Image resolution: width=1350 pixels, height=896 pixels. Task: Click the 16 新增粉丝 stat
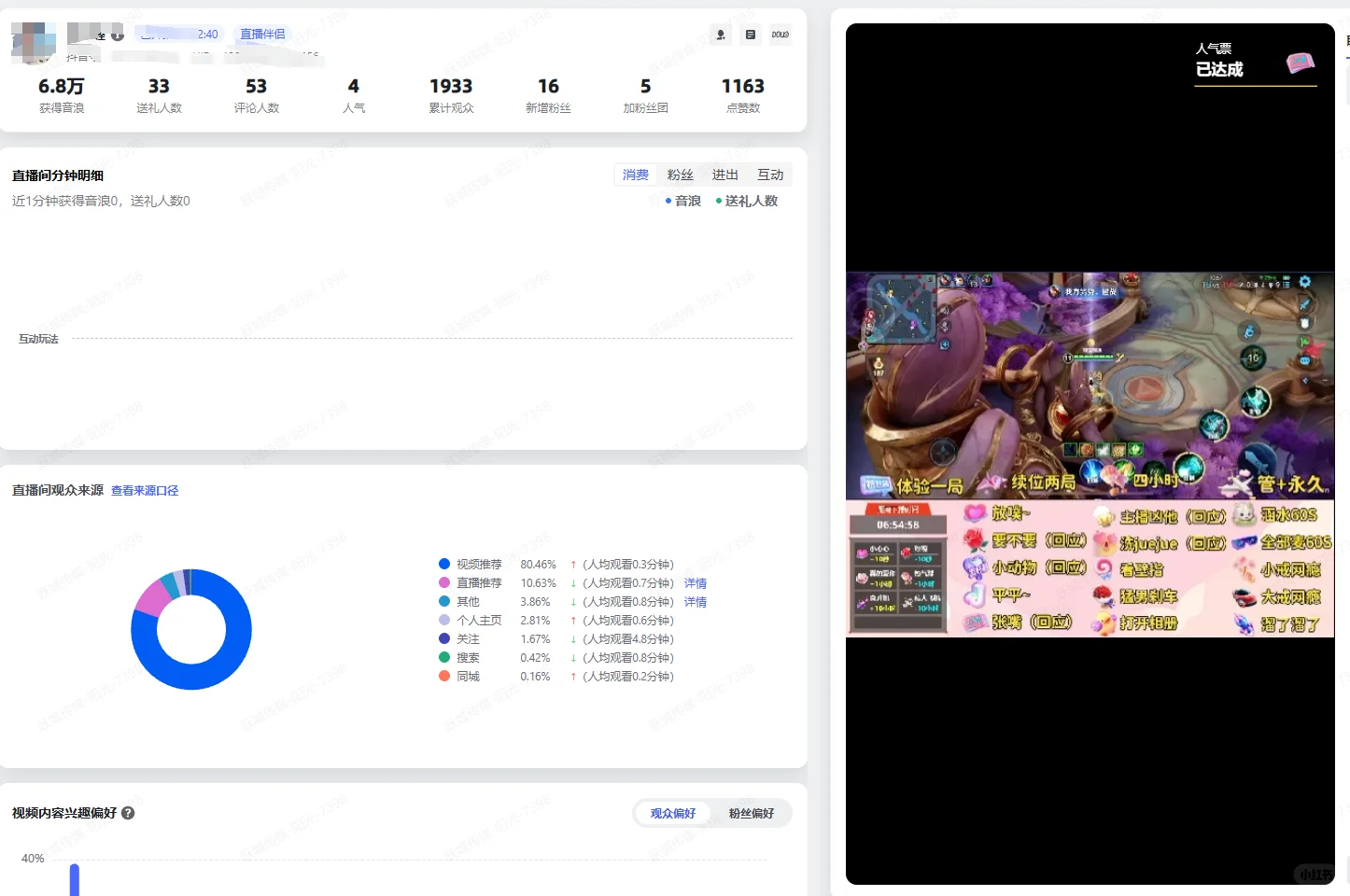click(x=548, y=94)
